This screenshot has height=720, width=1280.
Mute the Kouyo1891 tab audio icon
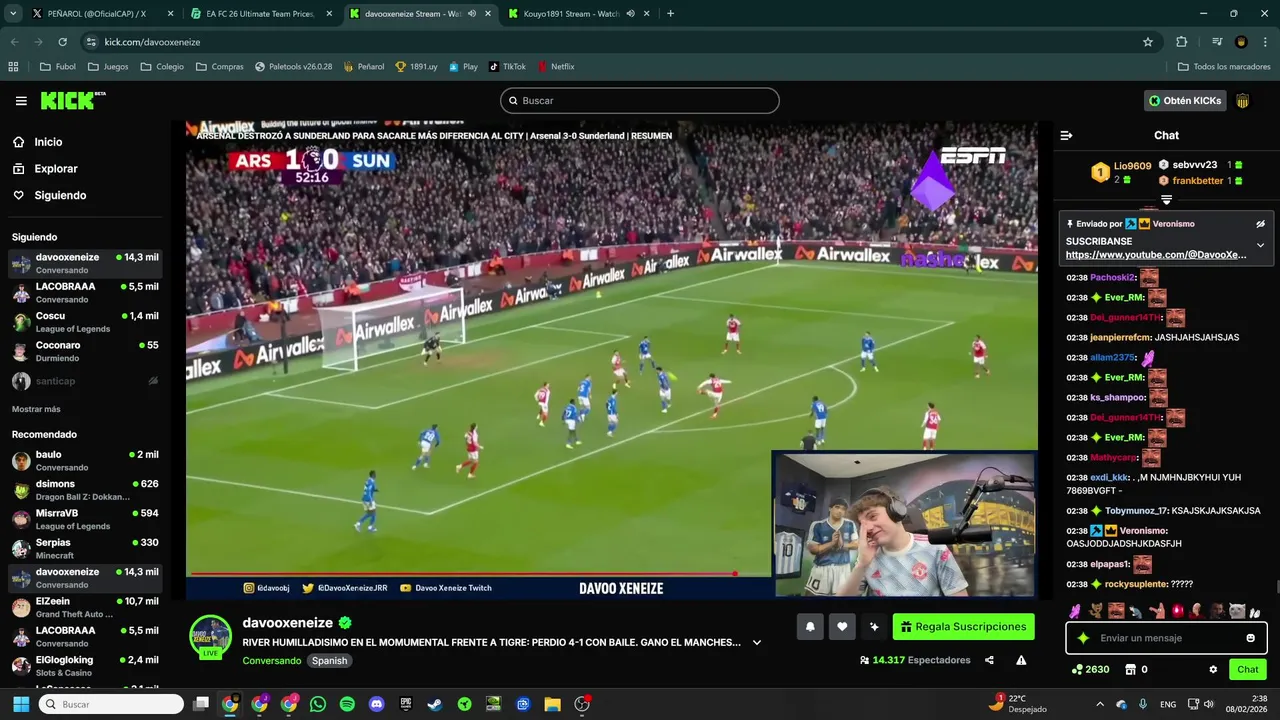tap(630, 14)
